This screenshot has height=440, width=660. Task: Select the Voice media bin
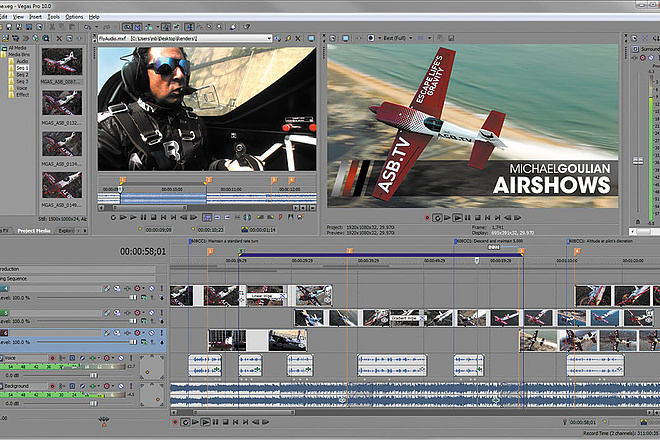[21, 88]
